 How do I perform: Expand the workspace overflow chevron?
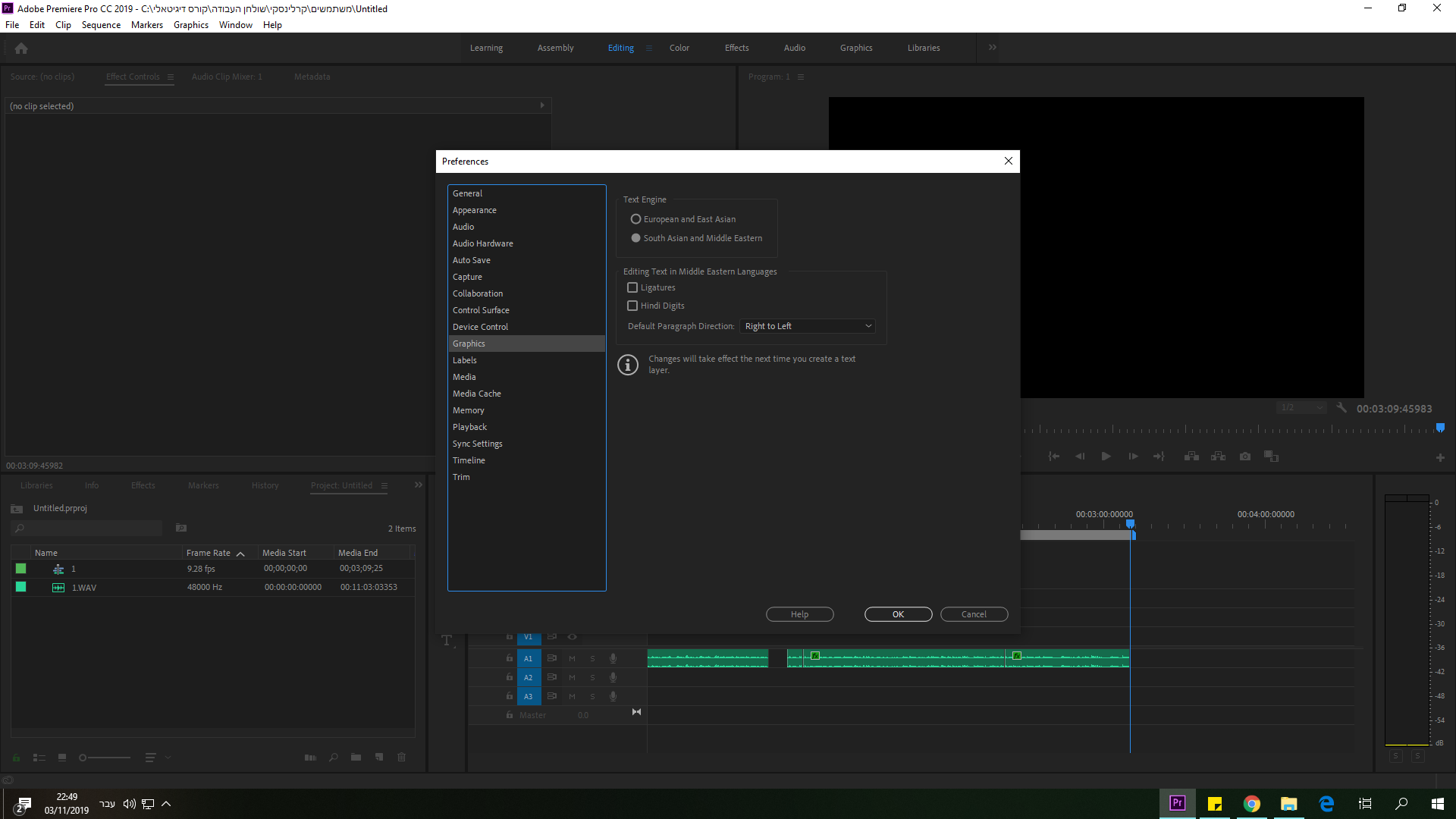[x=992, y=47]
